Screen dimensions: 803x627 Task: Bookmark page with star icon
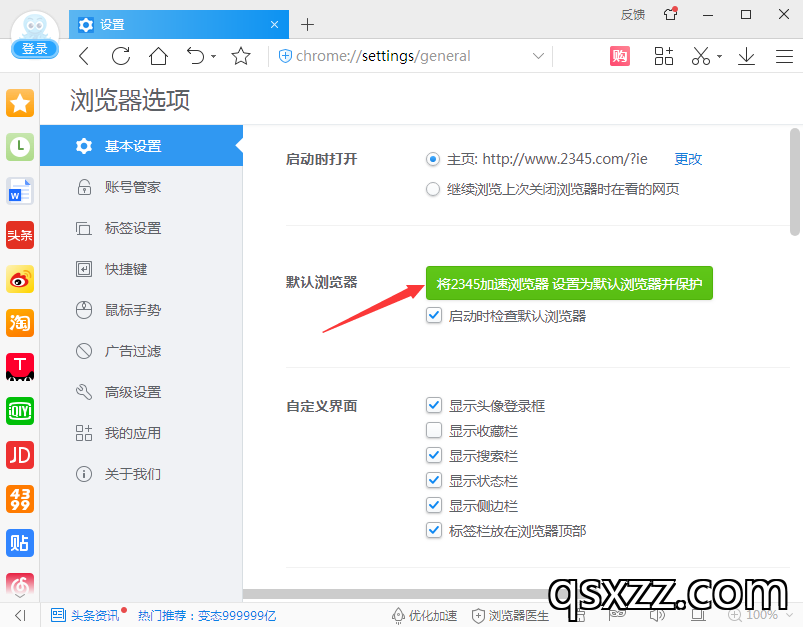pos(241,56)
